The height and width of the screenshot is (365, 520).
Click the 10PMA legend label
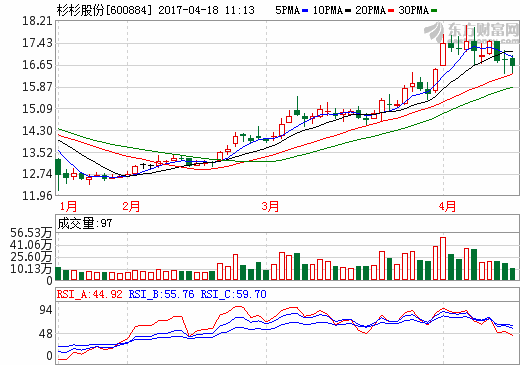[328, 10]
